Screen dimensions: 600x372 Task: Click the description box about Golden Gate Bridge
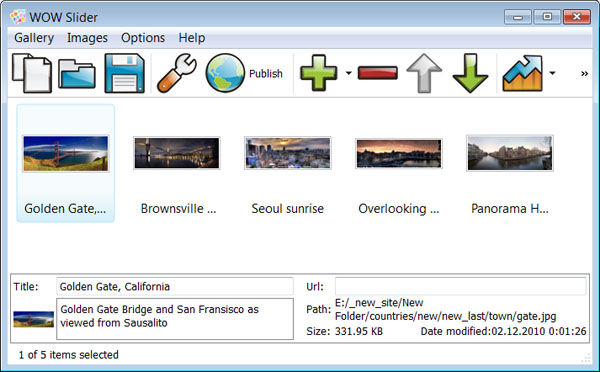[x=175, y=319]
